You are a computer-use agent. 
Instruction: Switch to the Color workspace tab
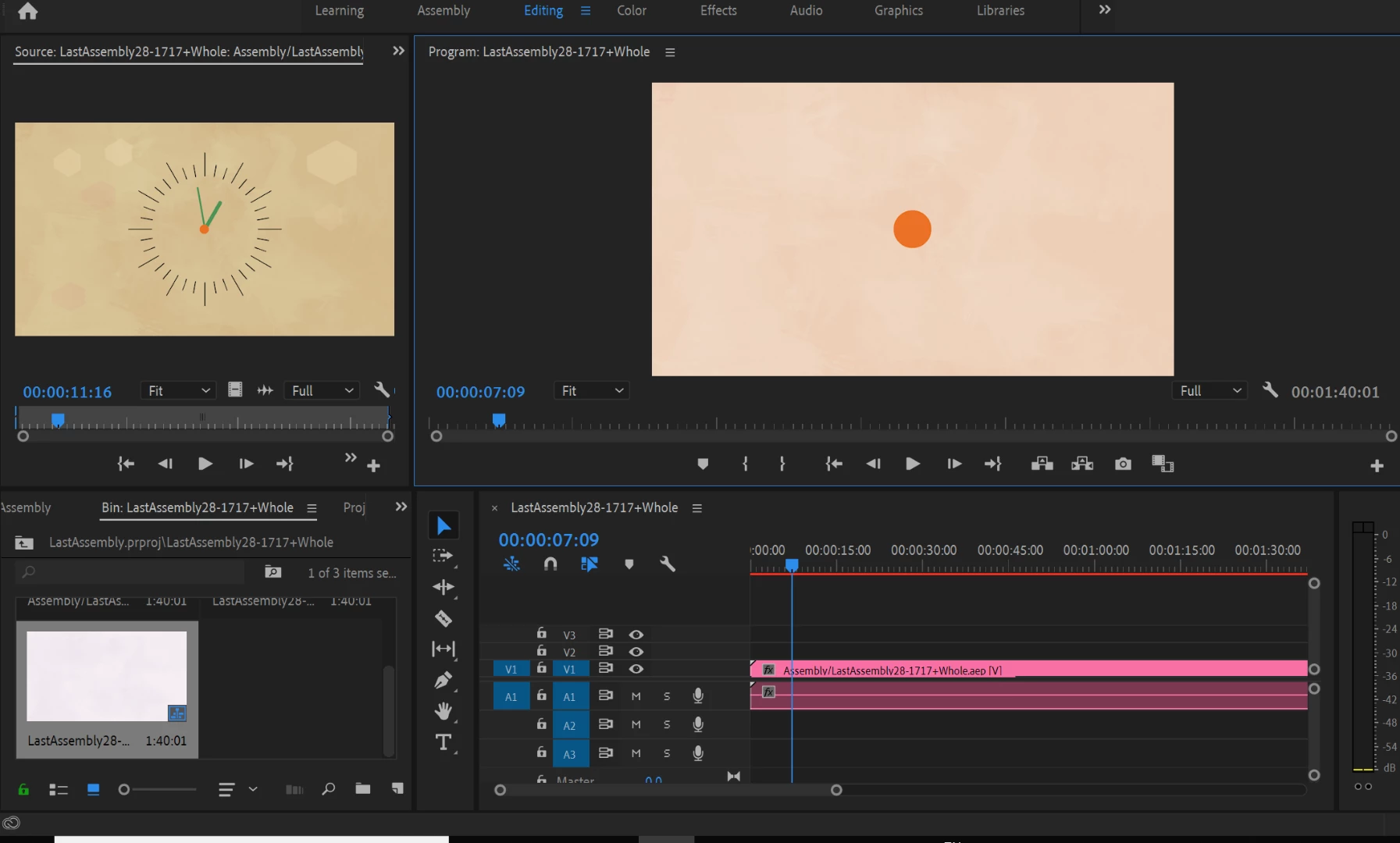631,10
